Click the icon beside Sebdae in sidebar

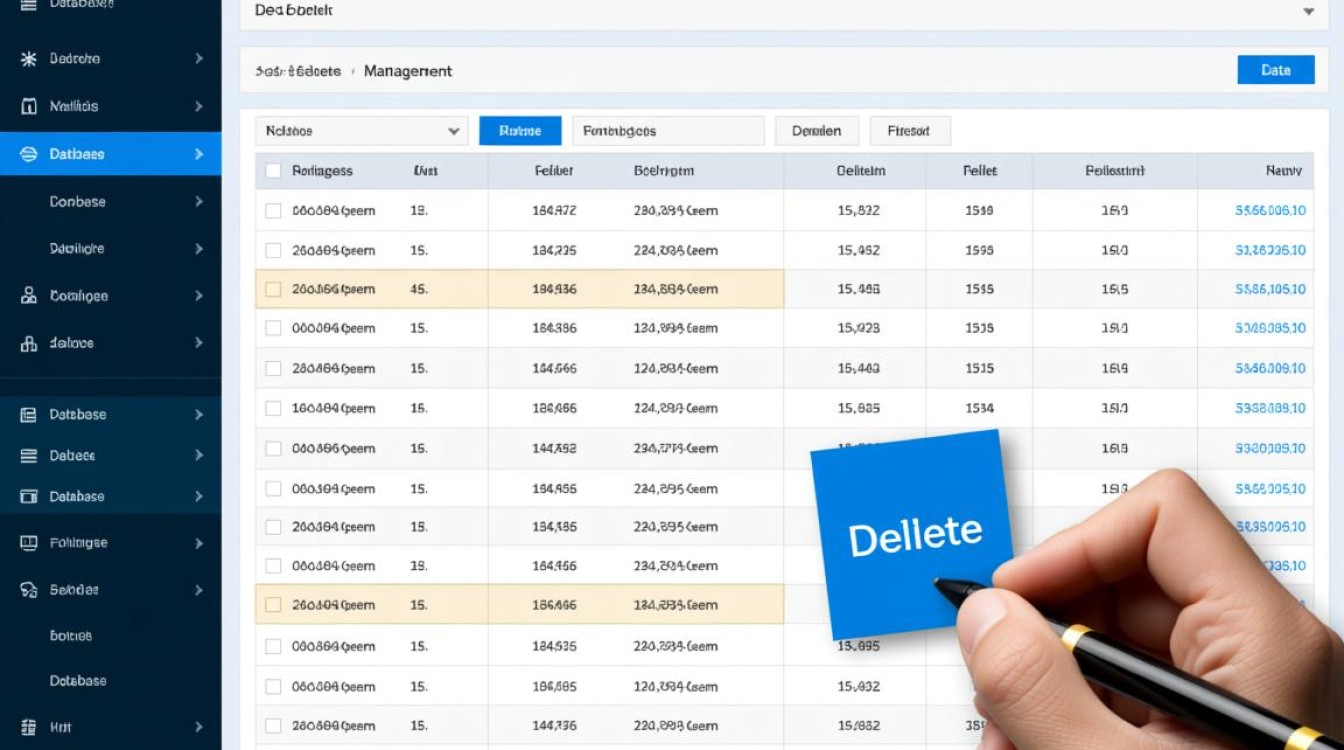[x=29, y=590]
